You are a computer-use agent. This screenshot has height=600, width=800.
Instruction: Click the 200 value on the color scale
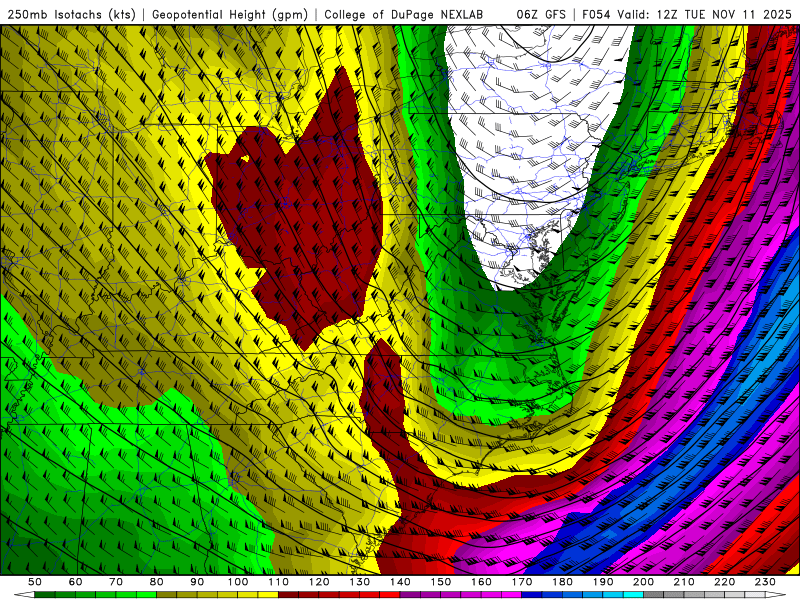[643, 582]
